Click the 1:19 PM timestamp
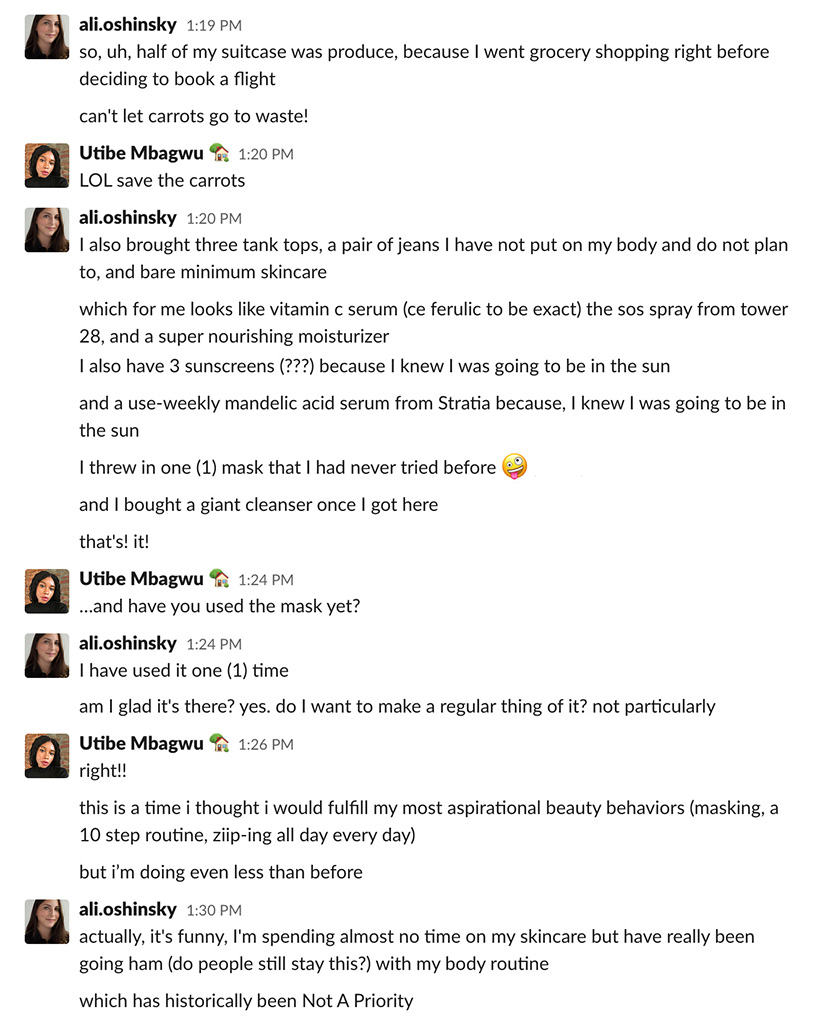 point(214,25)
